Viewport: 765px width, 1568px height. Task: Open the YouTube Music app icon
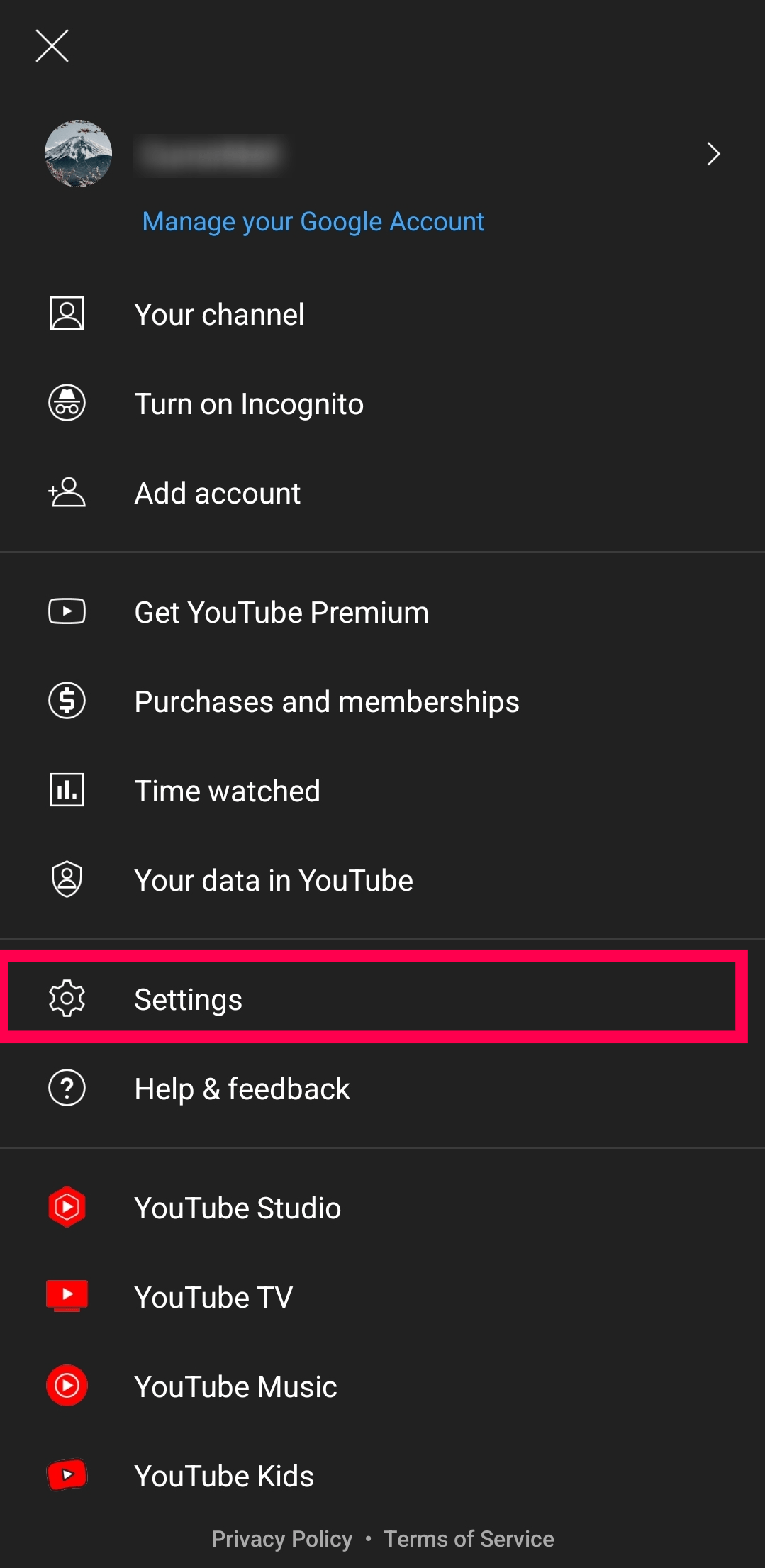click(x=67, y=1386)
